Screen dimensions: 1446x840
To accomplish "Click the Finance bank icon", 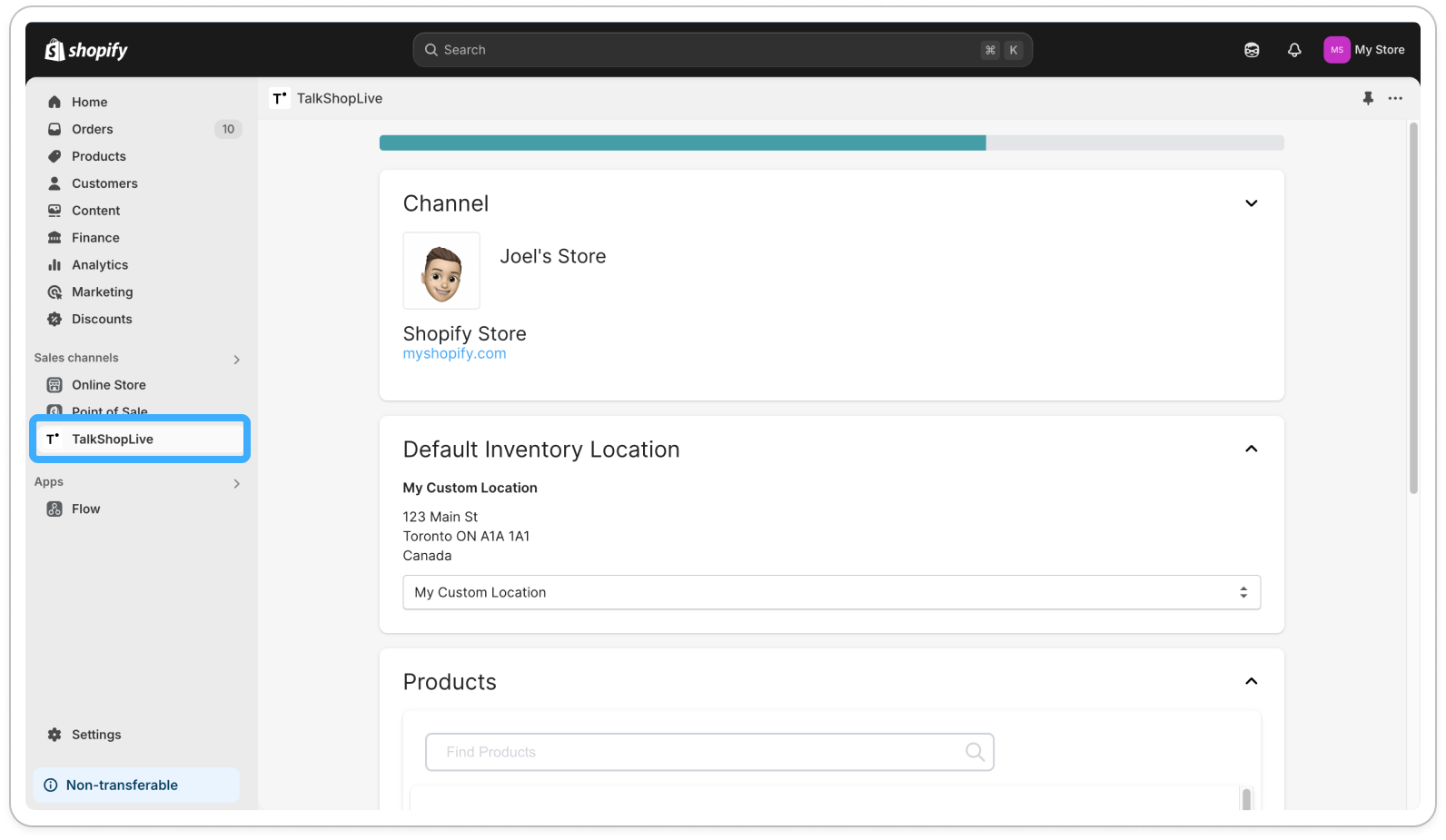I will click(54, 238).
